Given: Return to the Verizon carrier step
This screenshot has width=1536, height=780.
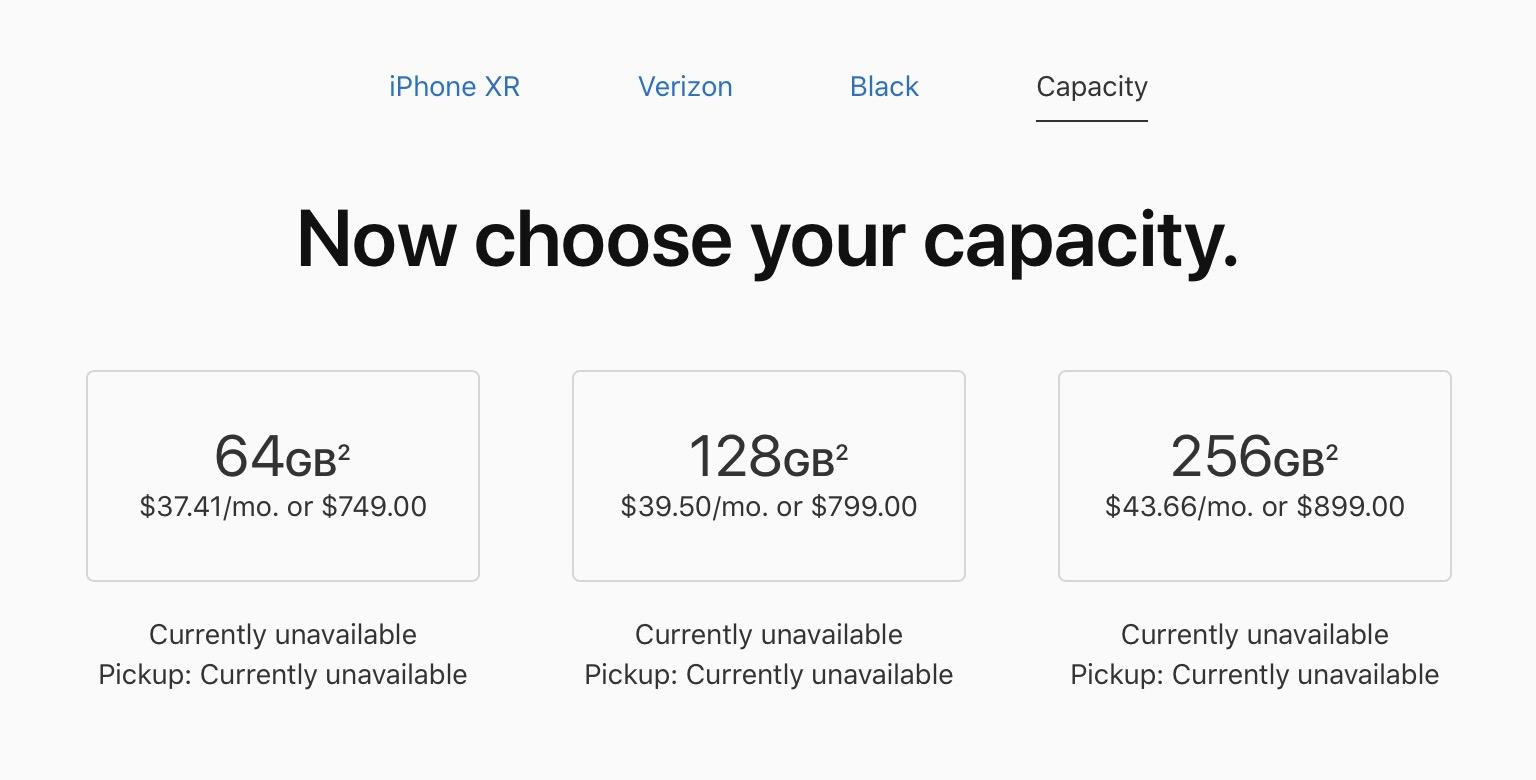Looking at the screenshot, I should pos(685,87).
